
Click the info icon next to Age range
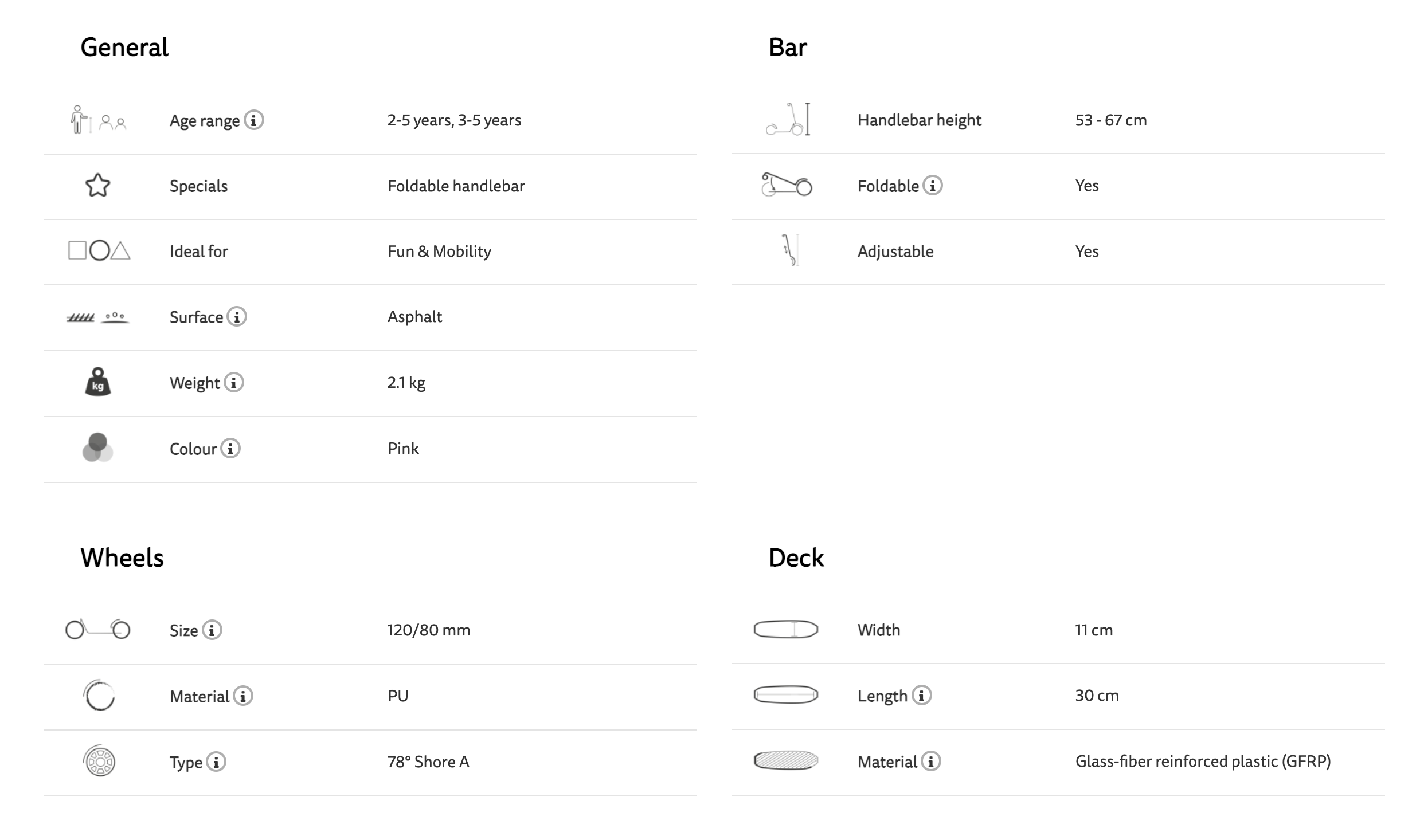[253, 120]
